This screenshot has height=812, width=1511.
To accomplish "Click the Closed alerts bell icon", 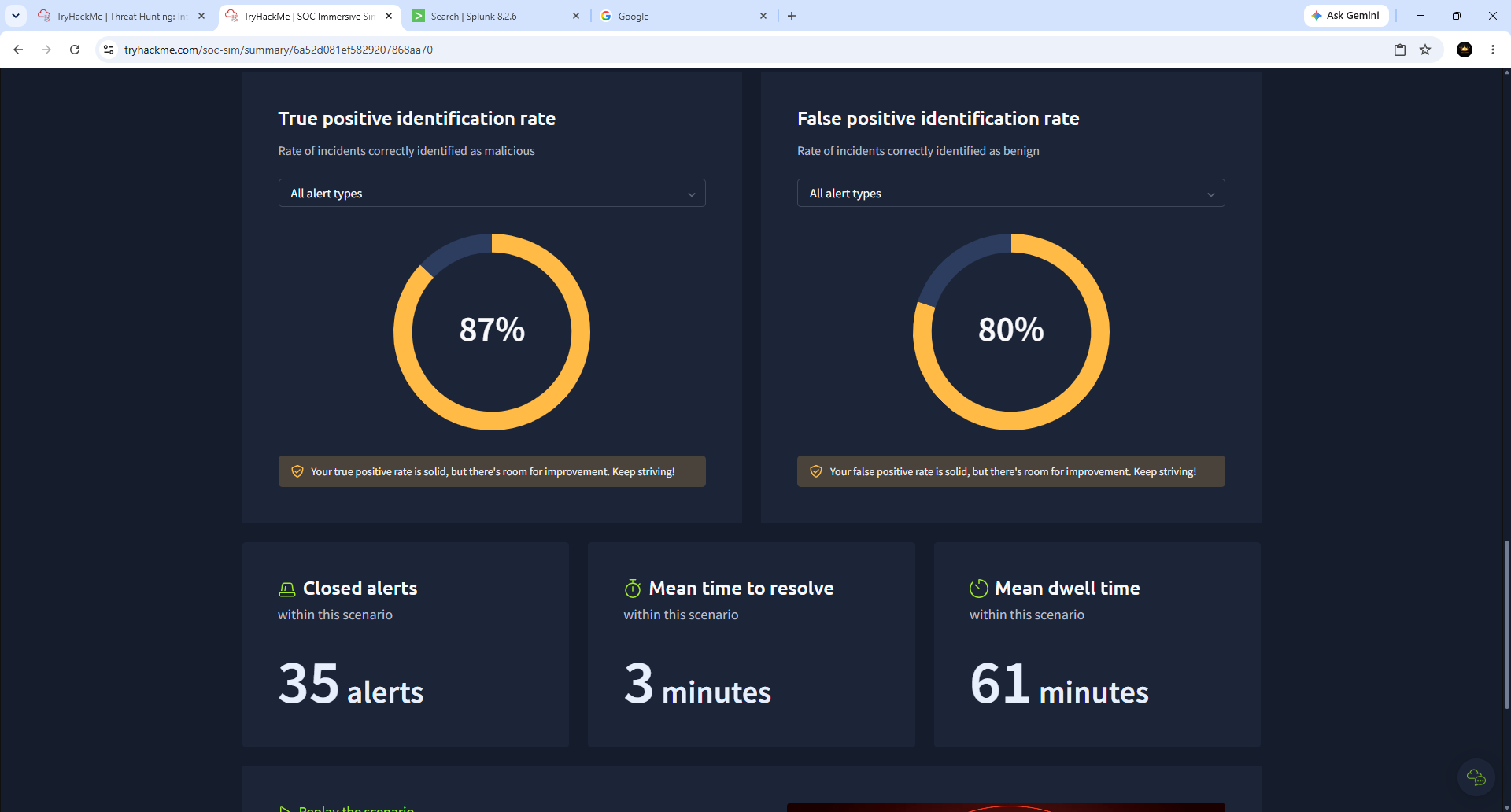I will (x=287, y=589).
